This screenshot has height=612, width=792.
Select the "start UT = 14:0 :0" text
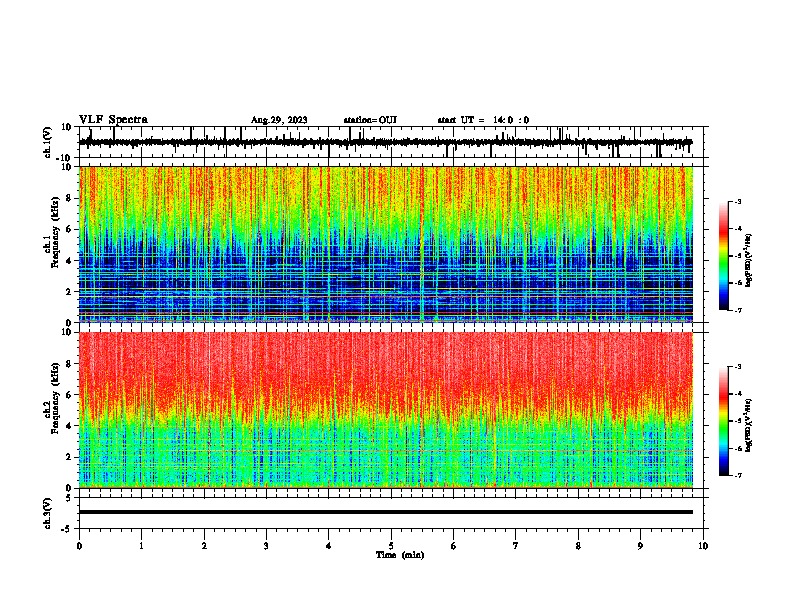483,120
